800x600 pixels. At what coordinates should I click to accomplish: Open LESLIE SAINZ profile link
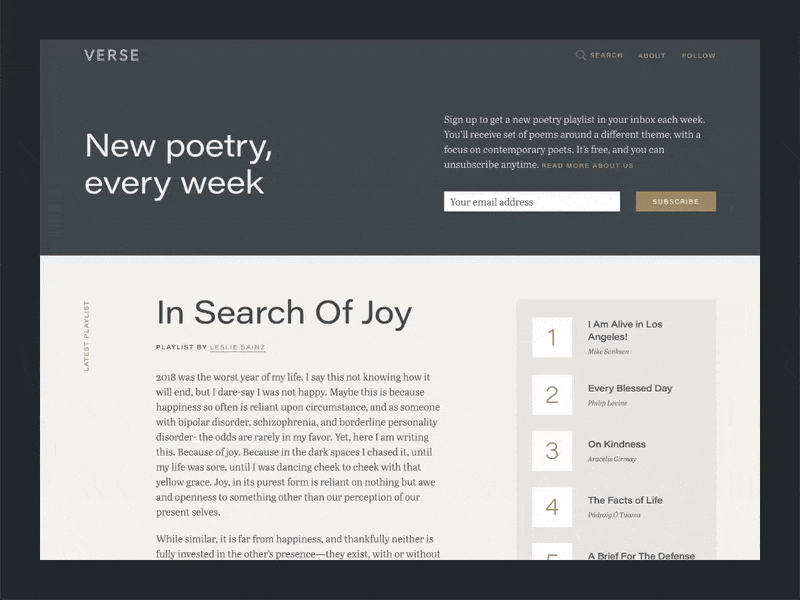click(237, 347)
